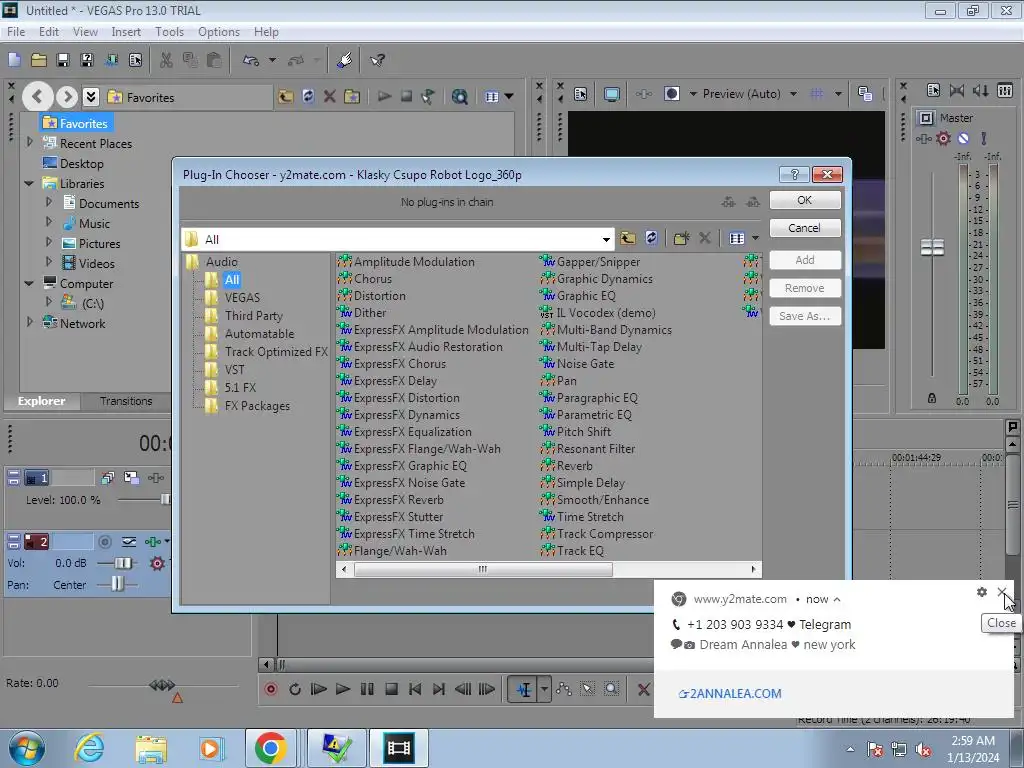
Task: Click the Stop button in transport bar
Action: tap(391, 689)
